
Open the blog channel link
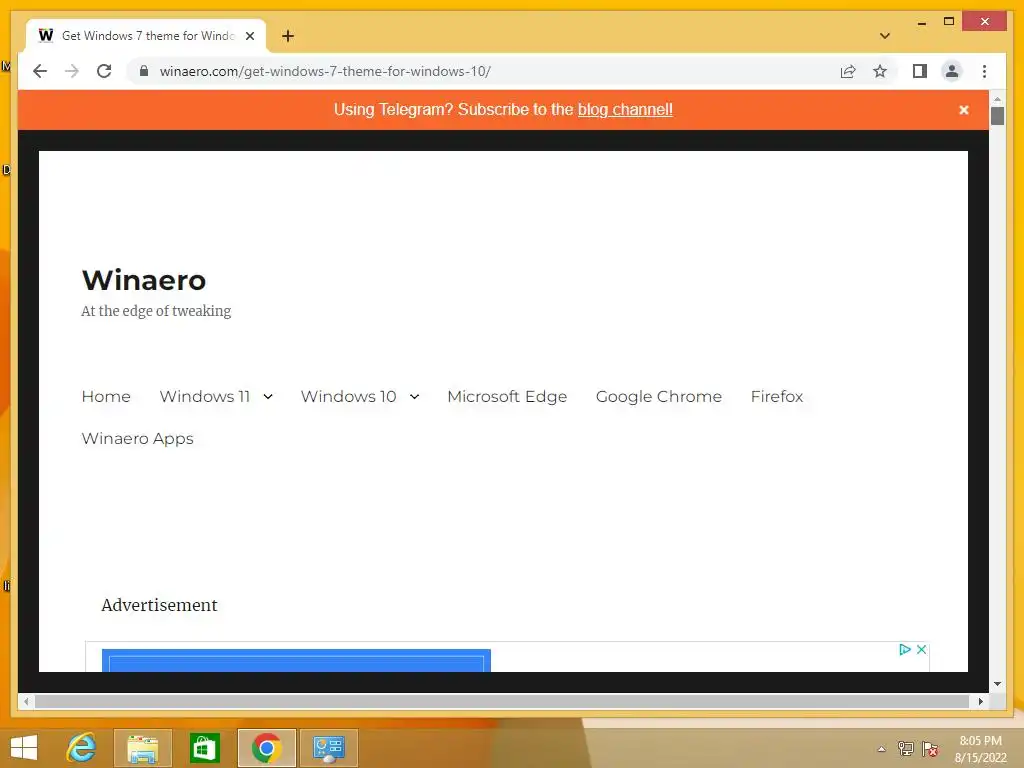point(625,109)
